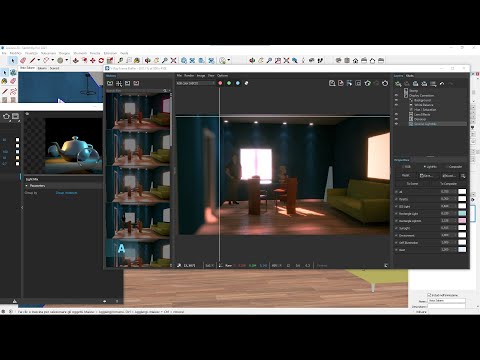The height and width of the screenshot is (360, 480).
Task: Click the second icon in VFB History toolbar
Action: tap(119, 83)
